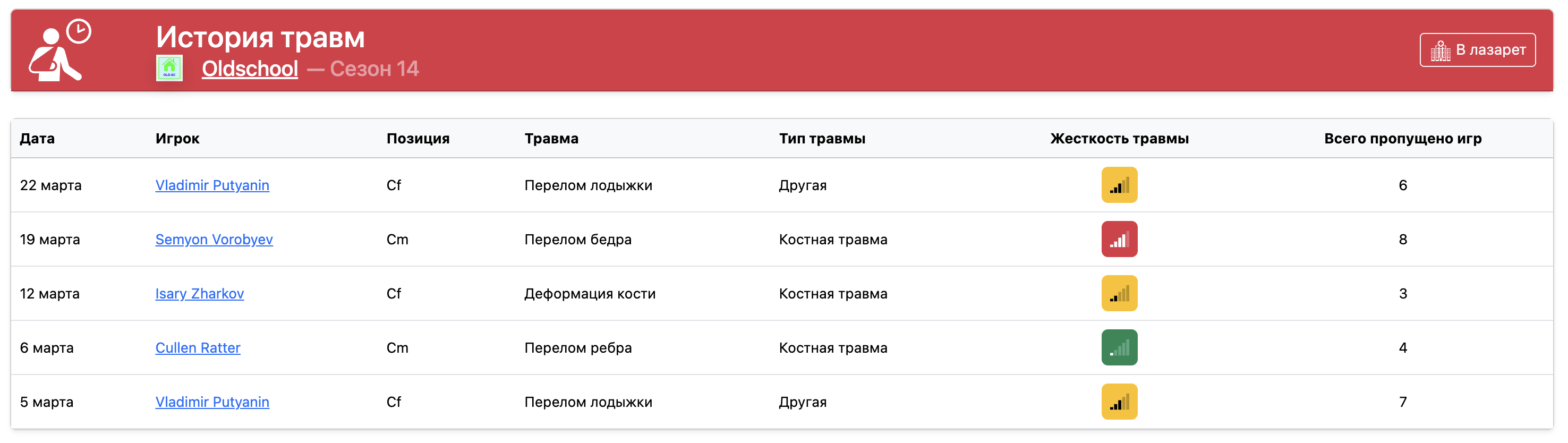Click the hospital icon inside the lazaret button
Image resolution: width=1568 pixels, height=443 pixels.
(1439, 50)
